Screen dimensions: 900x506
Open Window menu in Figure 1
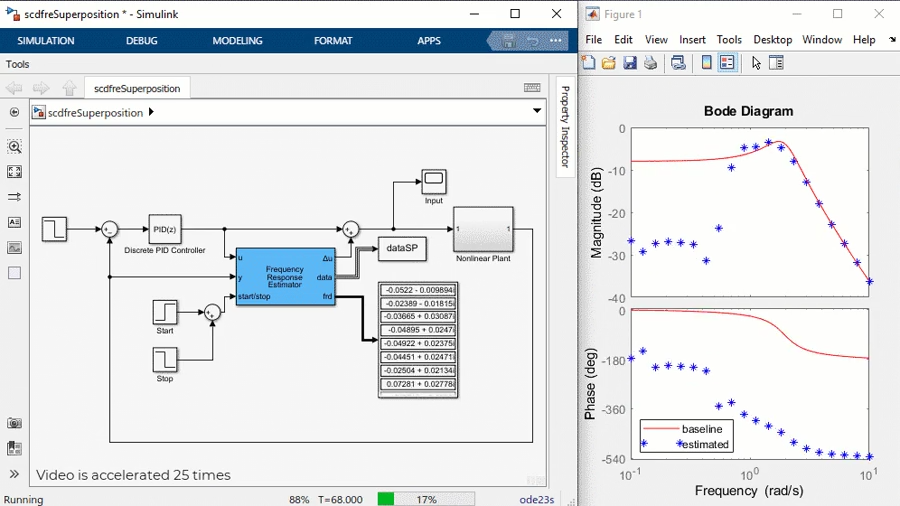pos(822,40)
